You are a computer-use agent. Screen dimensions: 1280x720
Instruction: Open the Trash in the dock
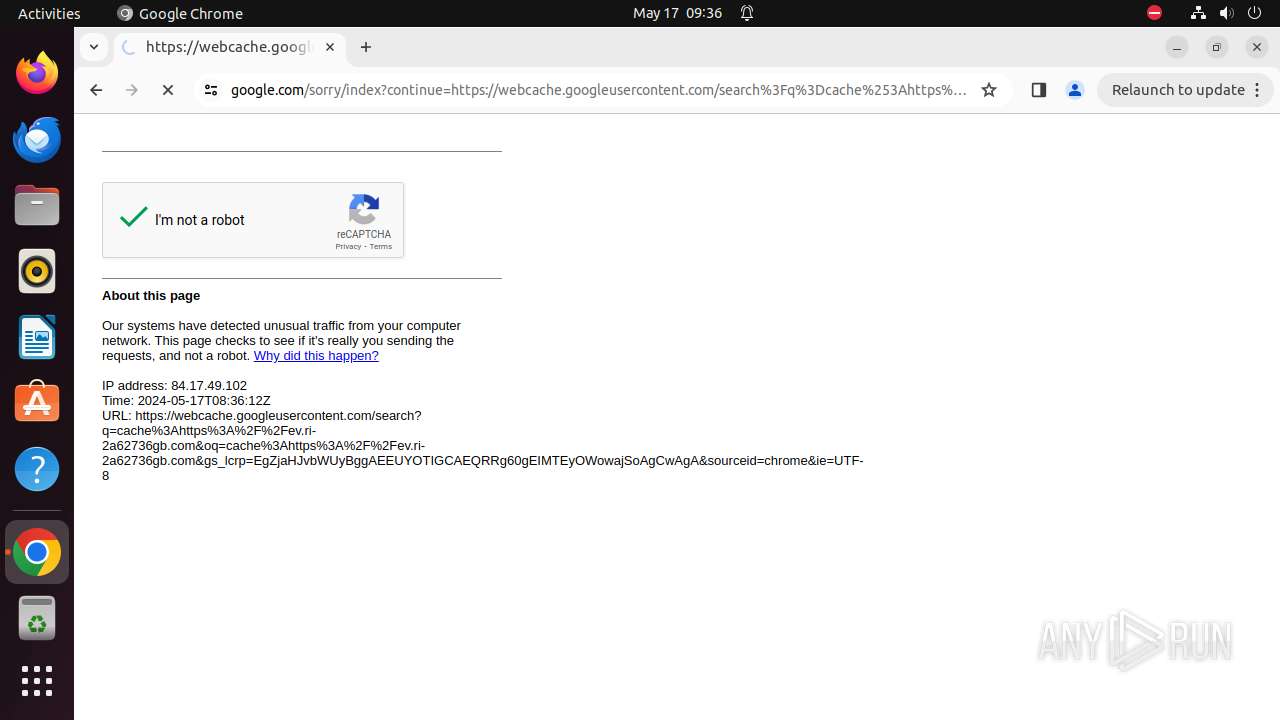pos(37,618)
